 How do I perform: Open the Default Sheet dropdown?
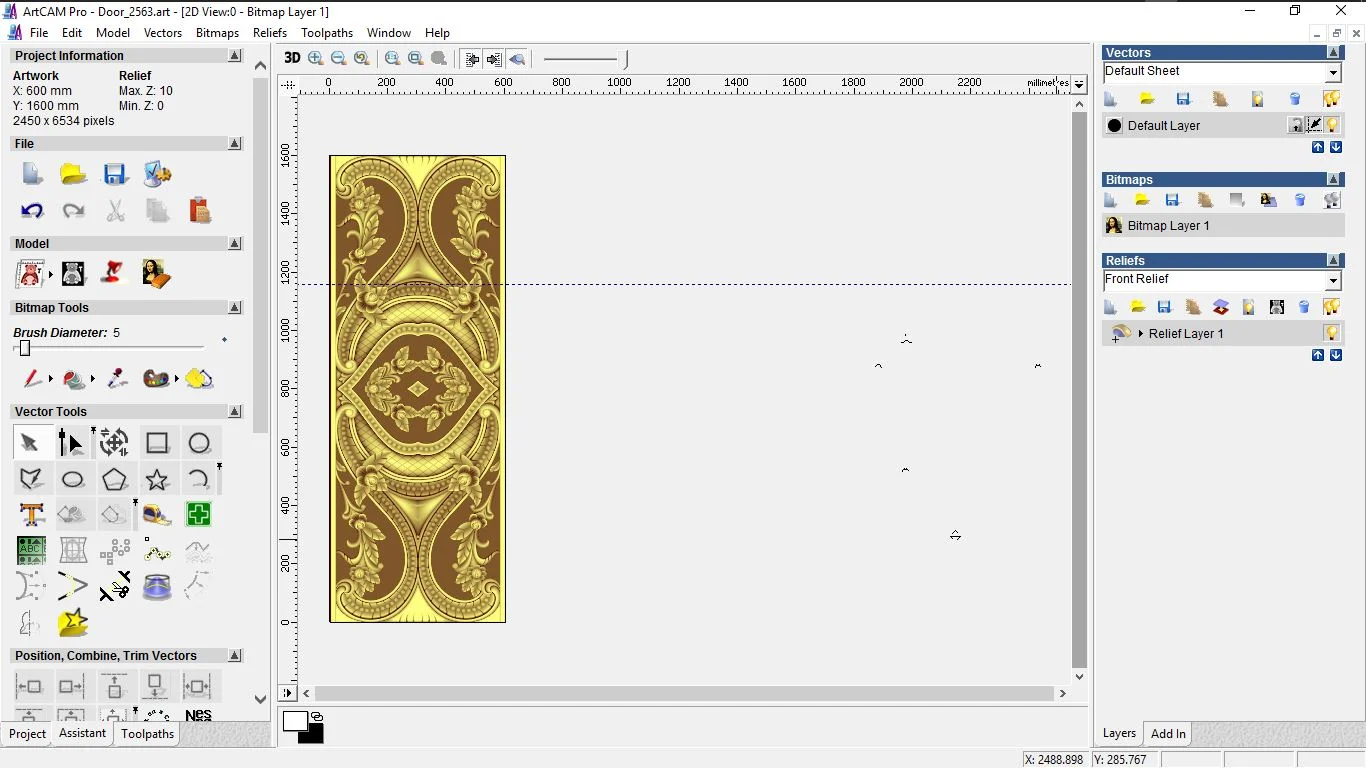(x=1333, y=72)
